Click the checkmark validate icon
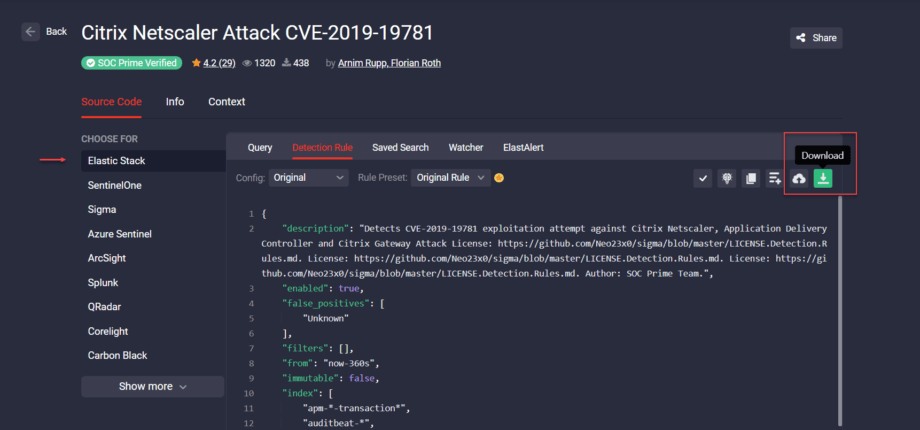920x430 pixels. point(703,178)
